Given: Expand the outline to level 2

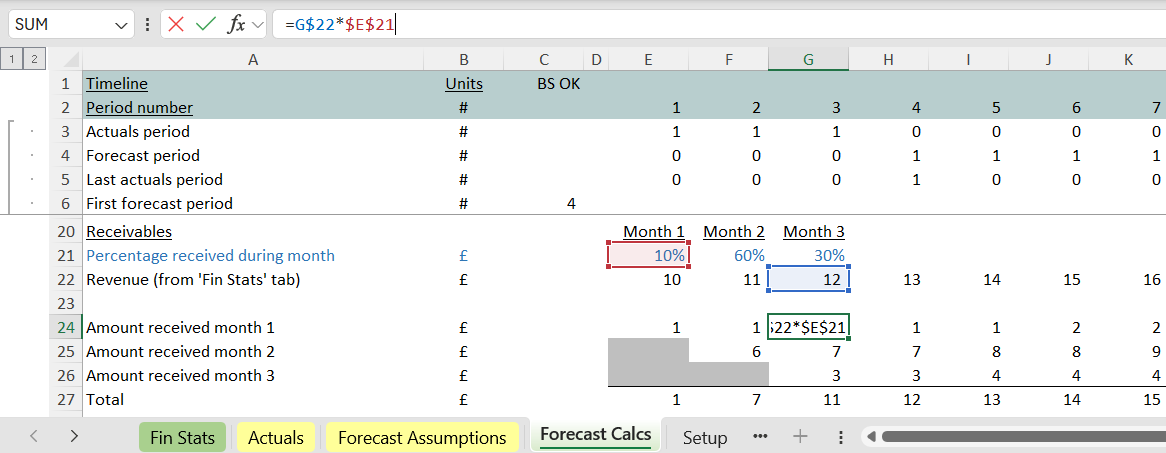Looking at the screenshot, I should pos(34,60).
